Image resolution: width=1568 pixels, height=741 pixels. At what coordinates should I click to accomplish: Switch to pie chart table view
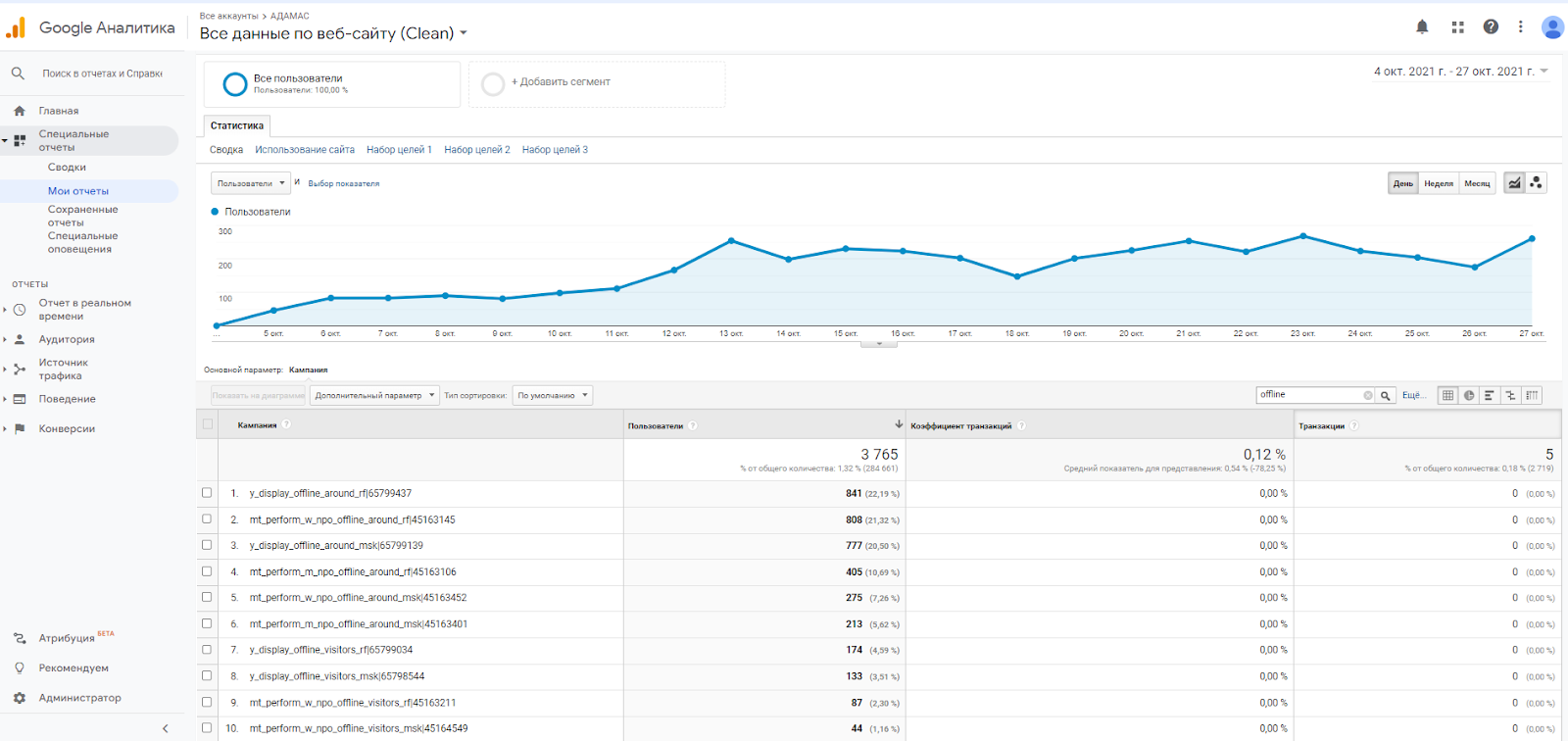click(x=1468, y=395)
